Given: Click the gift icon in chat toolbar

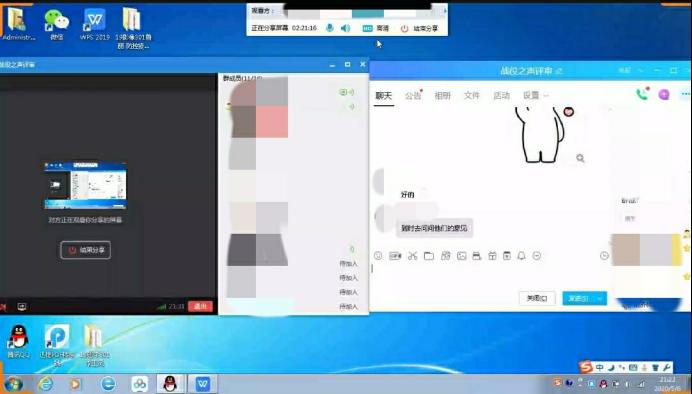Looking at the screenshot, I should point(492,255).
